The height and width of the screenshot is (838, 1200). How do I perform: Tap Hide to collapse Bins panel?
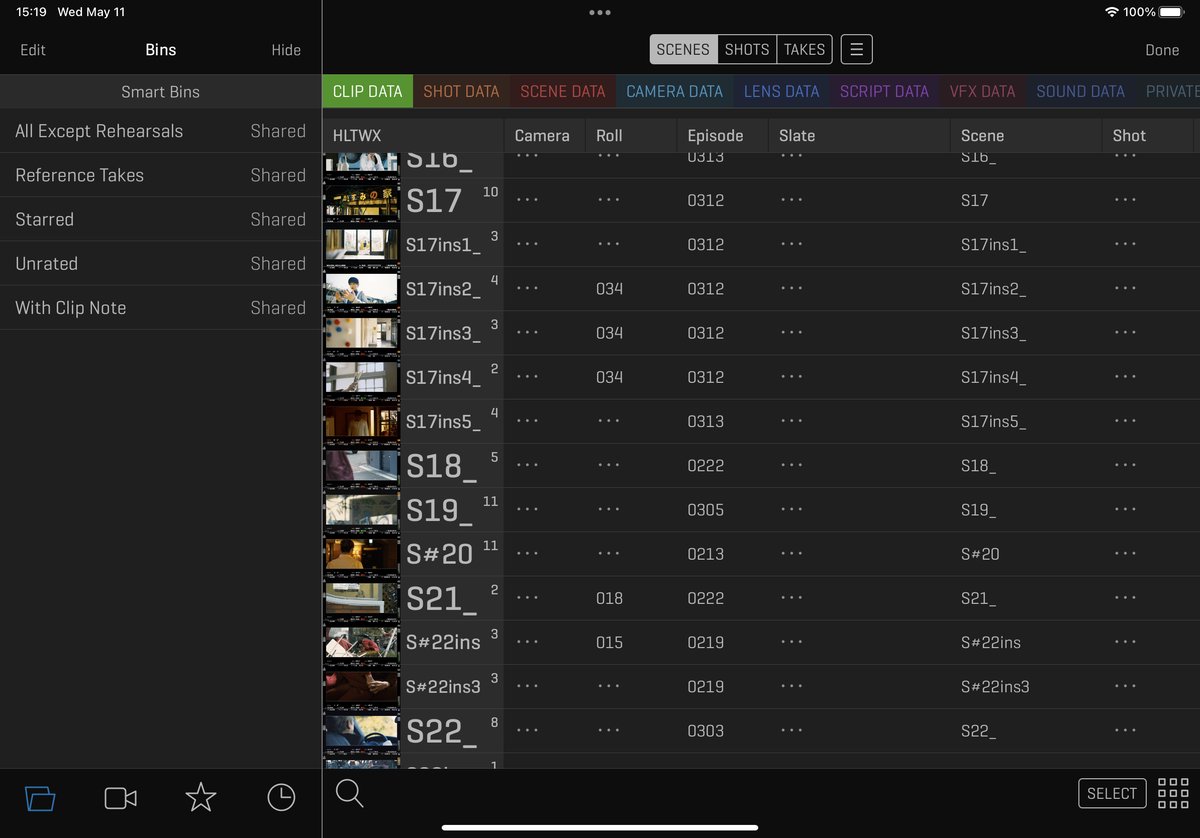[x=286, y=50]
